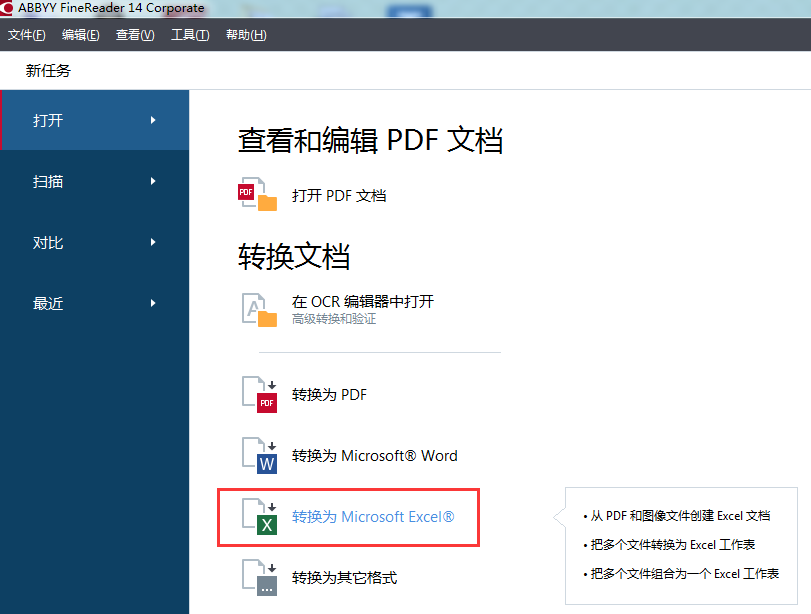Select the 新任务 tab

click(49, 71)
